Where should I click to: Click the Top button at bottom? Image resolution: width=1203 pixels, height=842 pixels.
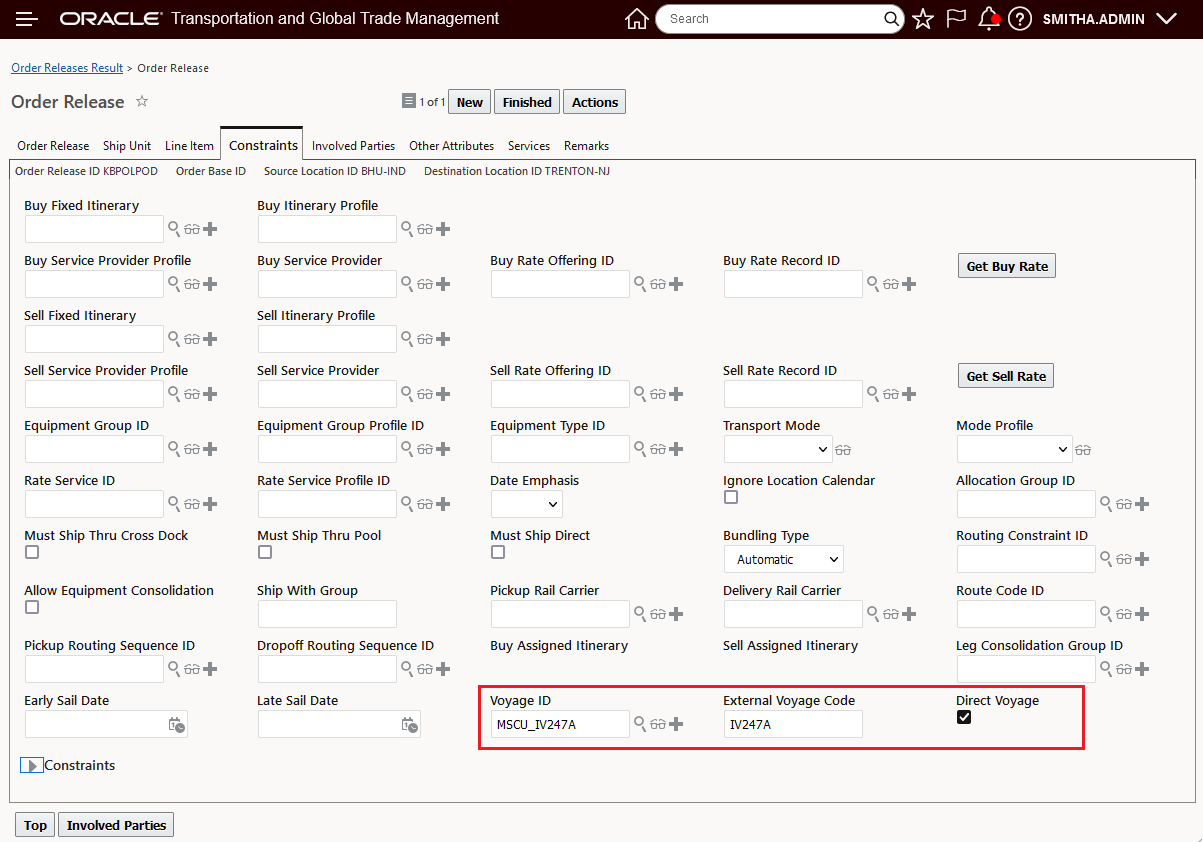tap(35, 825)
